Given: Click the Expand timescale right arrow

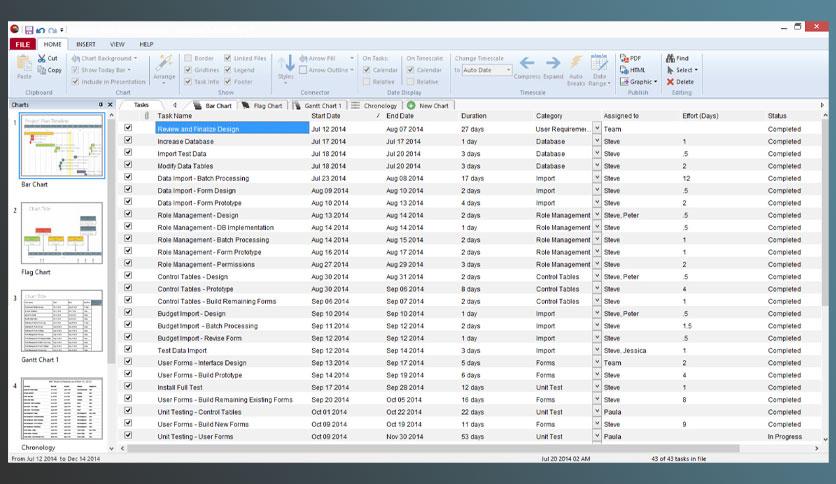Looking at the screenshot, I should click(x=553, y=63).
